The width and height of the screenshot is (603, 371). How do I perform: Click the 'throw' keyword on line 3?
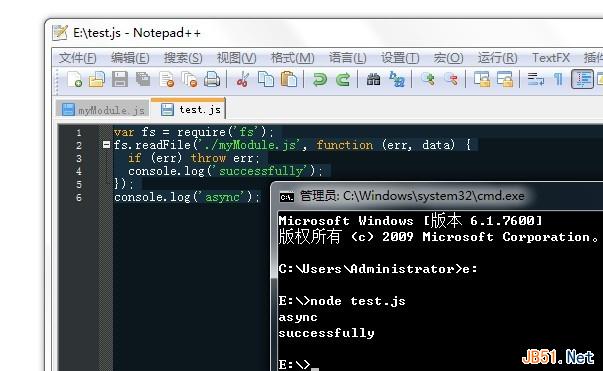pos(208,158)
